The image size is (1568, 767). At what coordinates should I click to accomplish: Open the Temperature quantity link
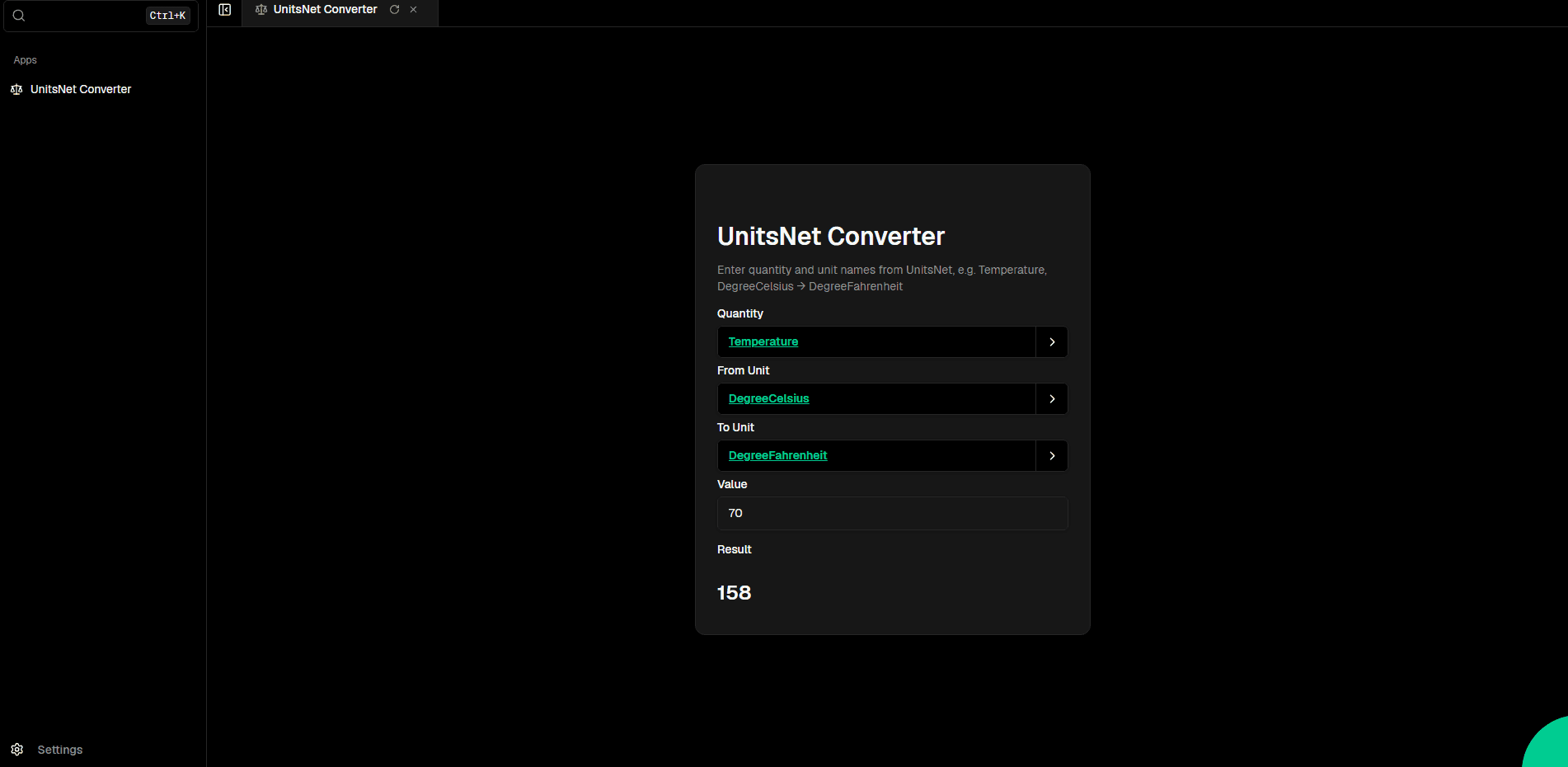763,341
